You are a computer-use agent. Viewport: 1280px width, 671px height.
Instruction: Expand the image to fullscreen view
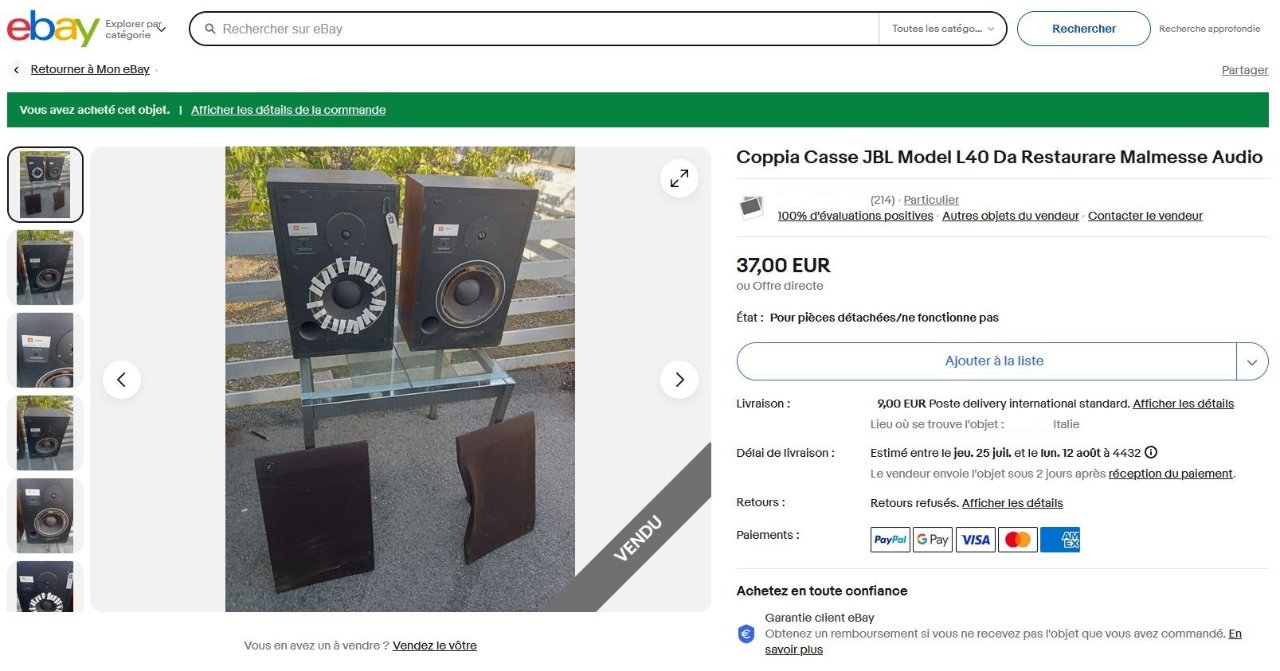(679, 179)
